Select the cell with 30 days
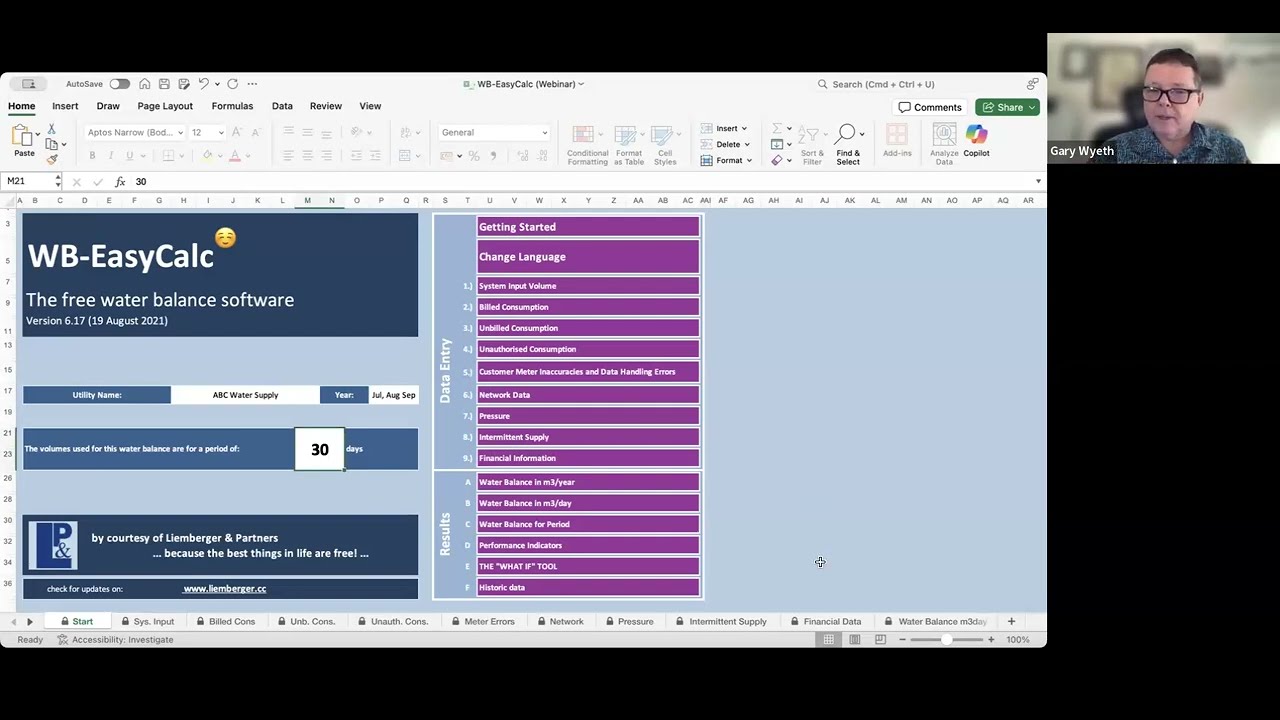This screenshot has height=720, width=1280. click(319, 449)
